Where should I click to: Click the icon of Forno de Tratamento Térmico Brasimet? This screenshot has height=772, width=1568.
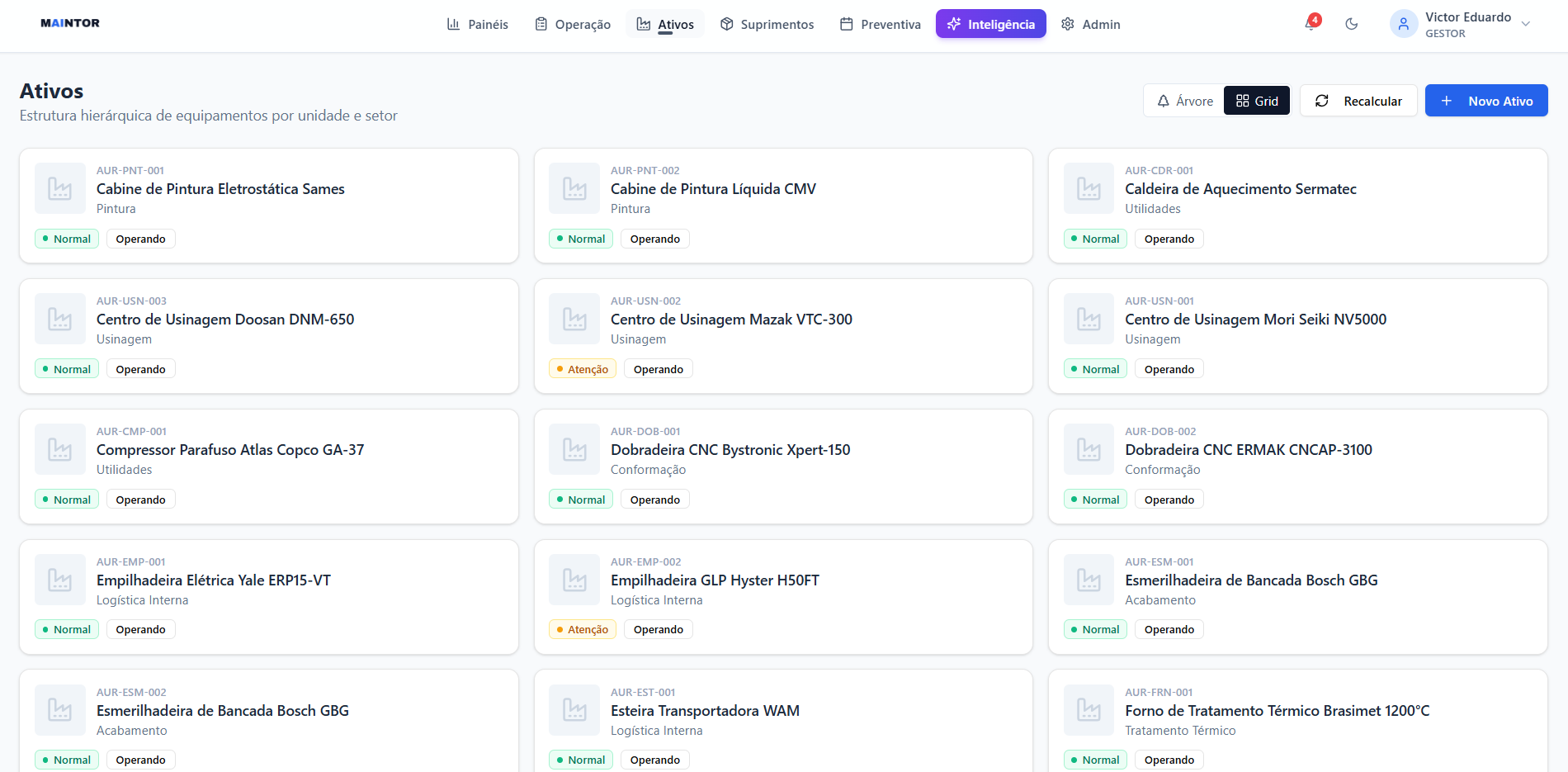click(1089, 710)
